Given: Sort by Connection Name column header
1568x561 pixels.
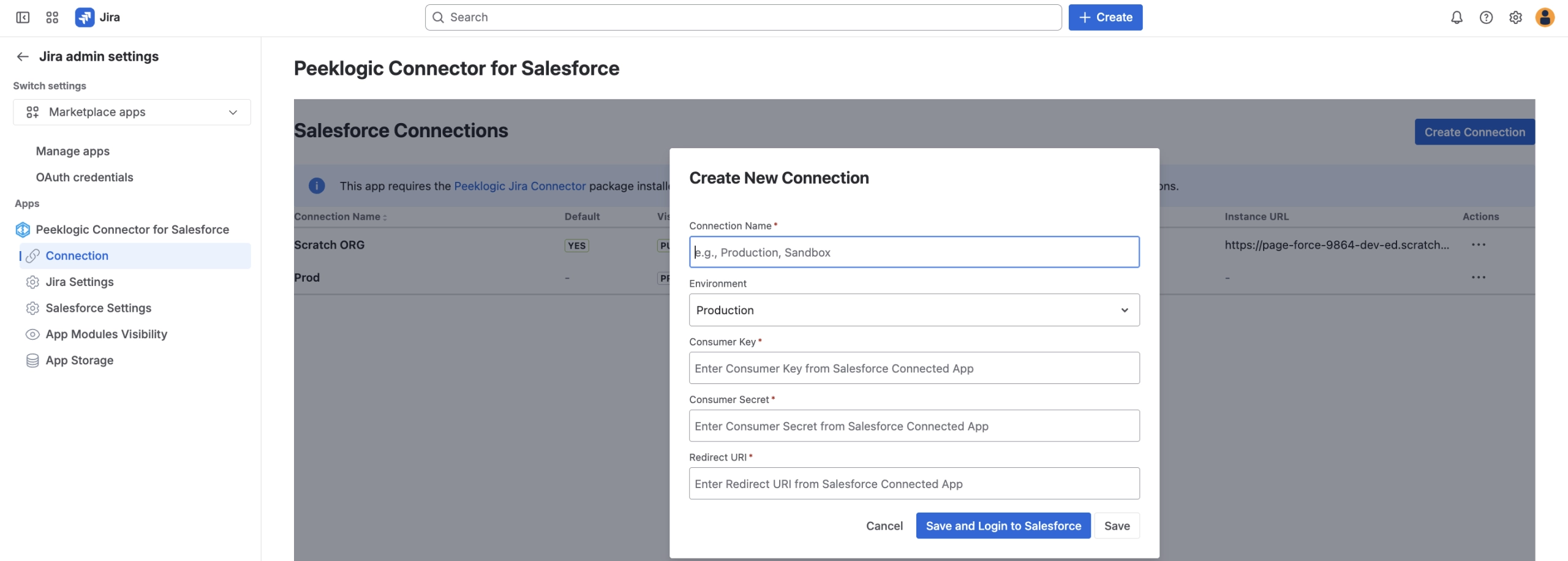Looking at the screenshot, I should (x=340, y=217).
